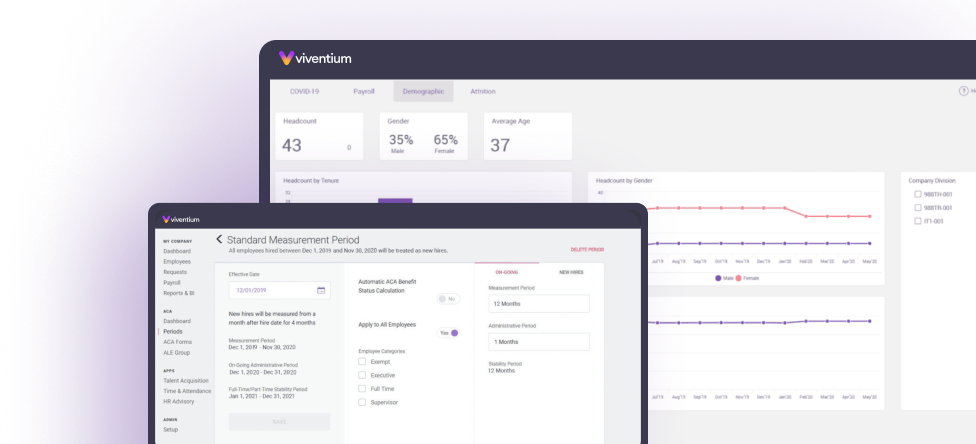Click the Effective Date input field

(272, 290)
